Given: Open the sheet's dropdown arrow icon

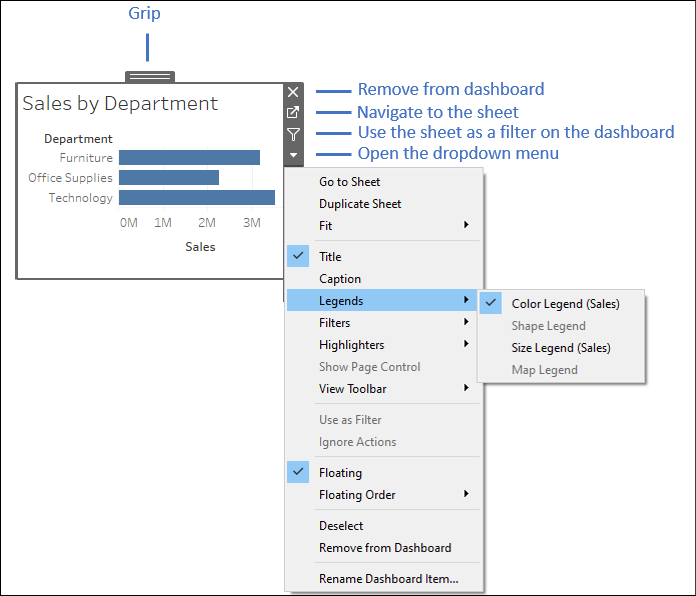Looking at the screenshot, I should click(293, 155).
